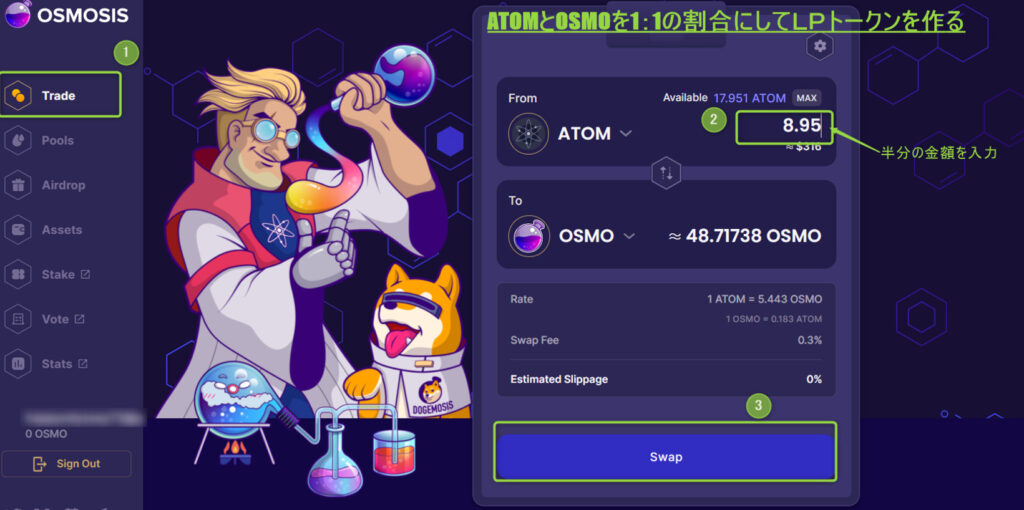Image resolution: width=1024 pixels, height=510 pixels.
Task: Click the Stake hexagon icon
Action: click(18, 275)
